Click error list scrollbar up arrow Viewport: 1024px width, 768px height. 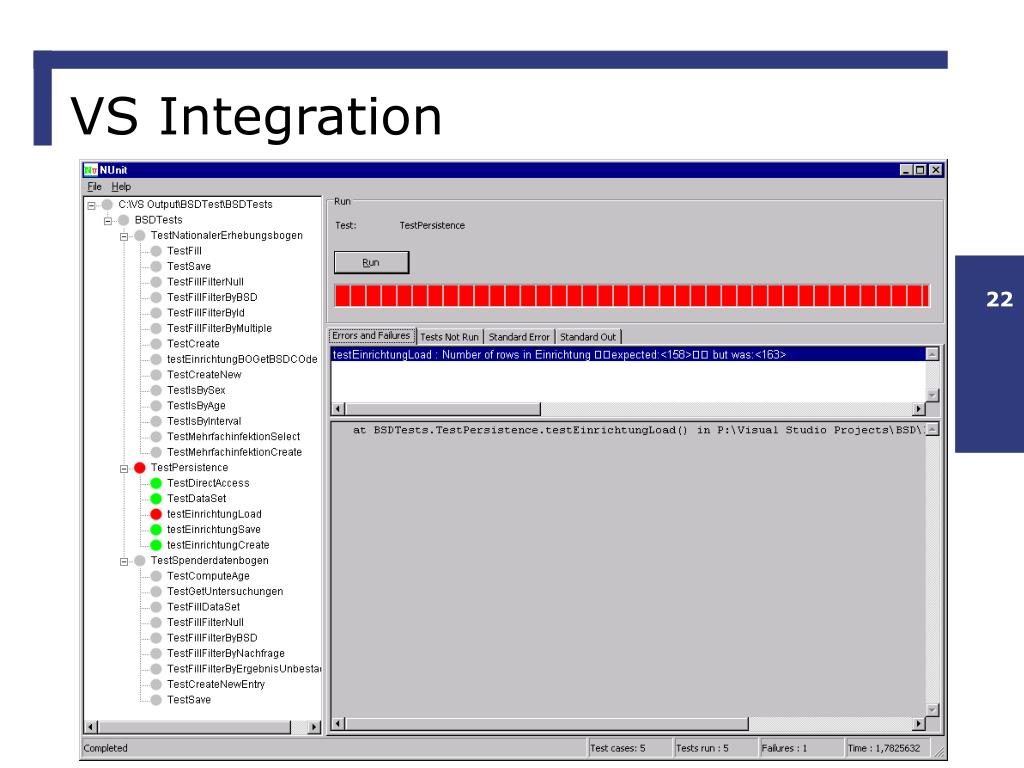tap(933, 354)
